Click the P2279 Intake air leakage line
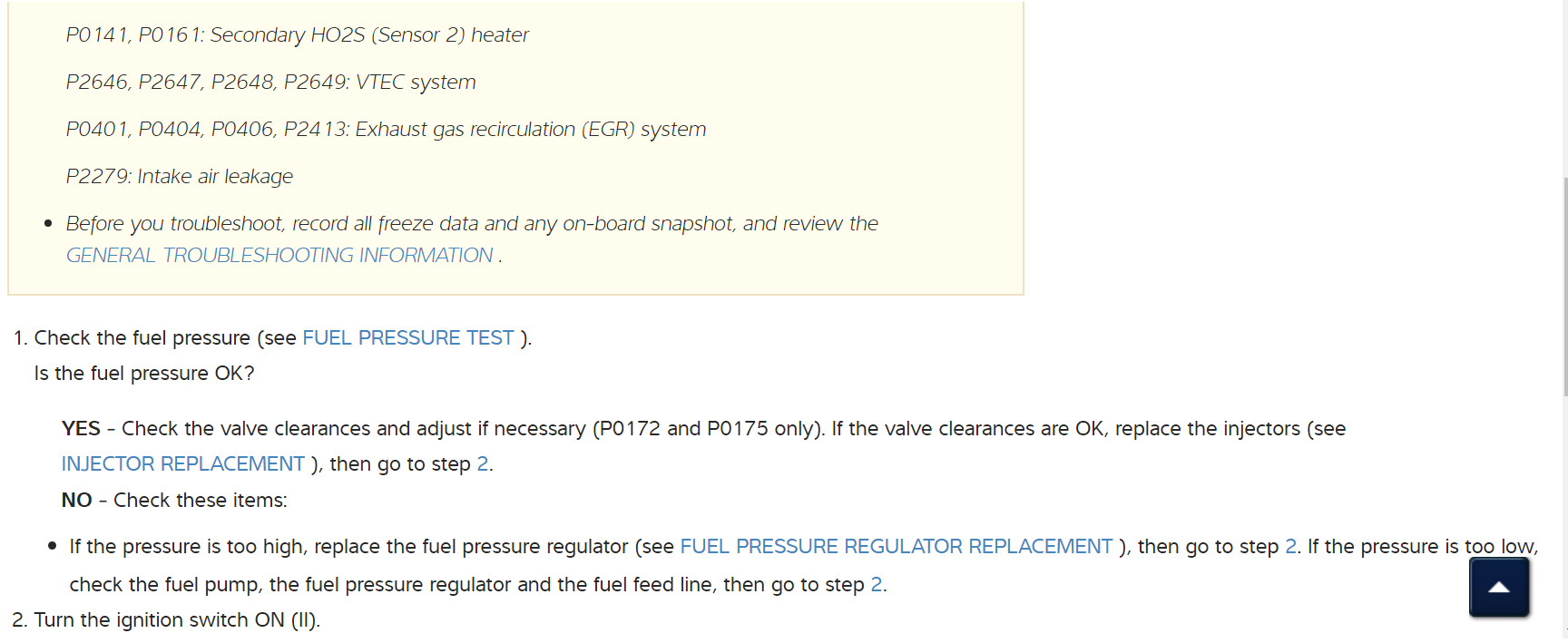The width and height of the screenshot is (1568, 643). pyautogui.click(x=179, y=177)
